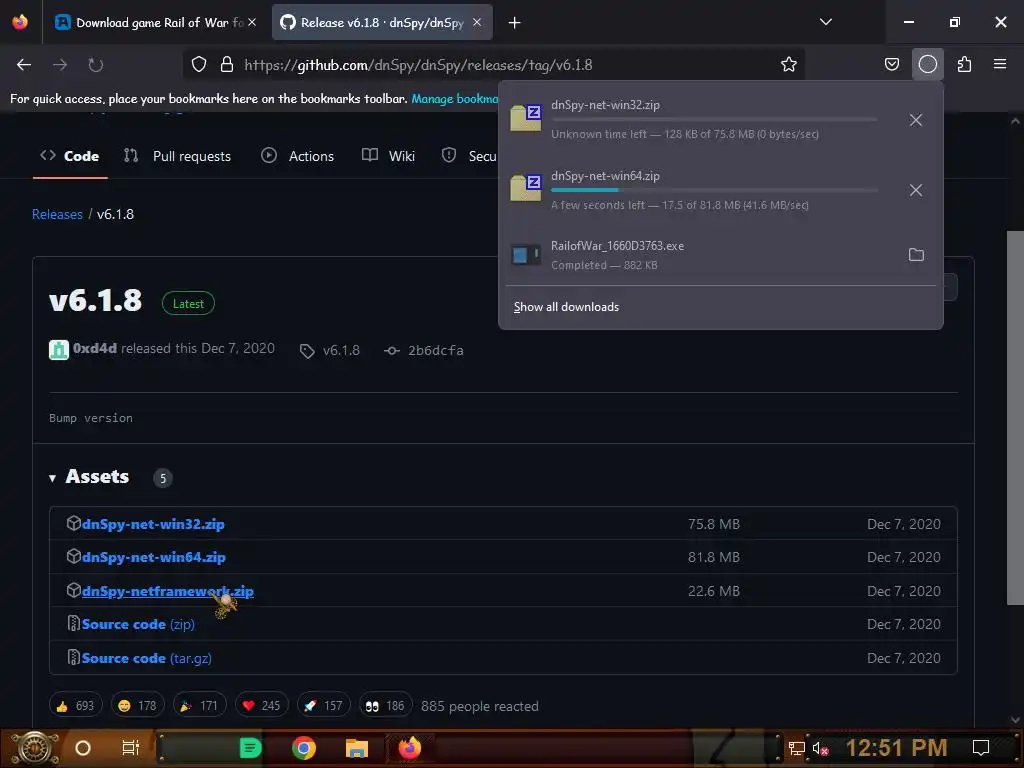
Task: Reload the current page
Action: [96, 65]
